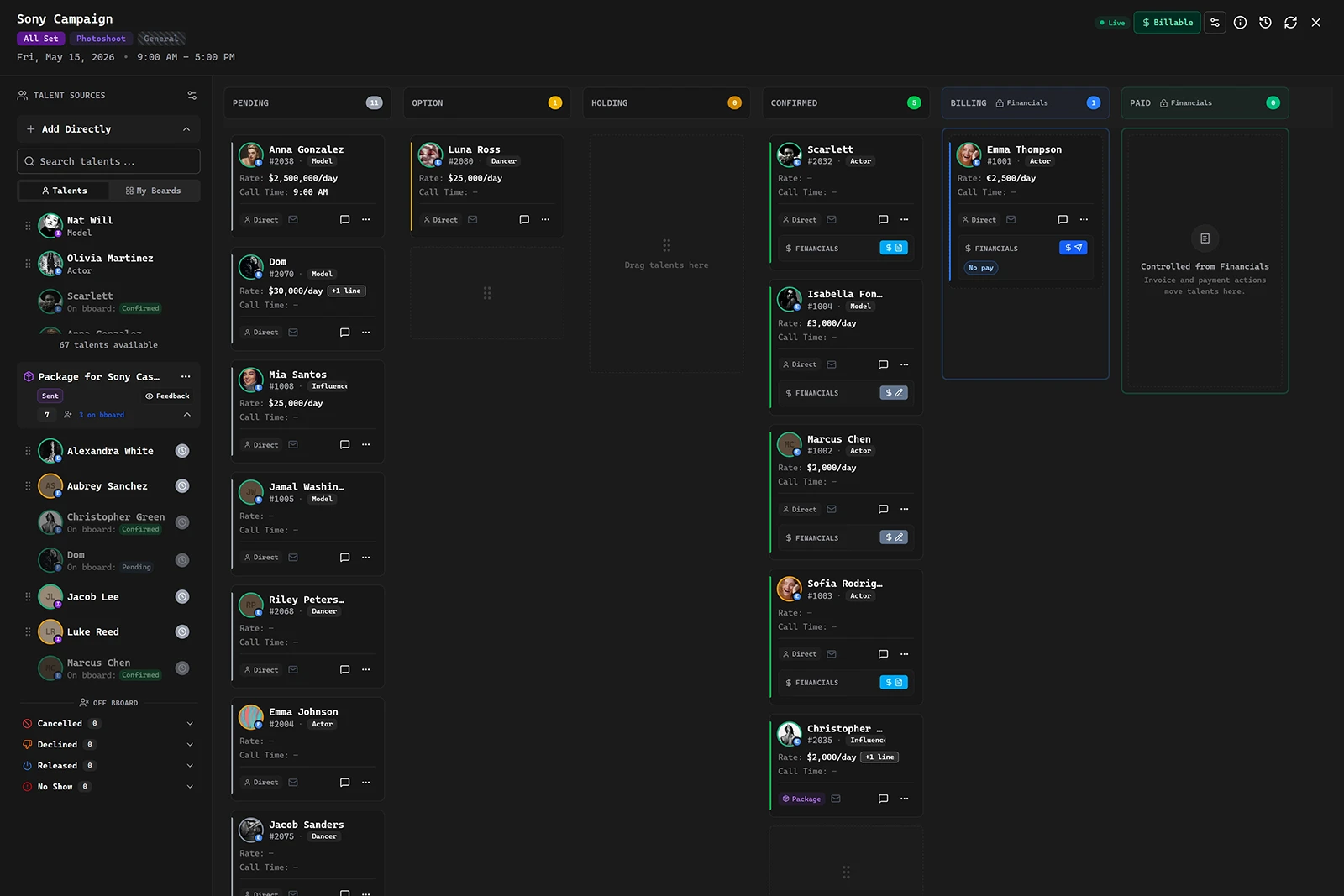Toggle the clock status for Aubrey Sanchez
Screen dimensions: 1344x896
pos(182,486)
